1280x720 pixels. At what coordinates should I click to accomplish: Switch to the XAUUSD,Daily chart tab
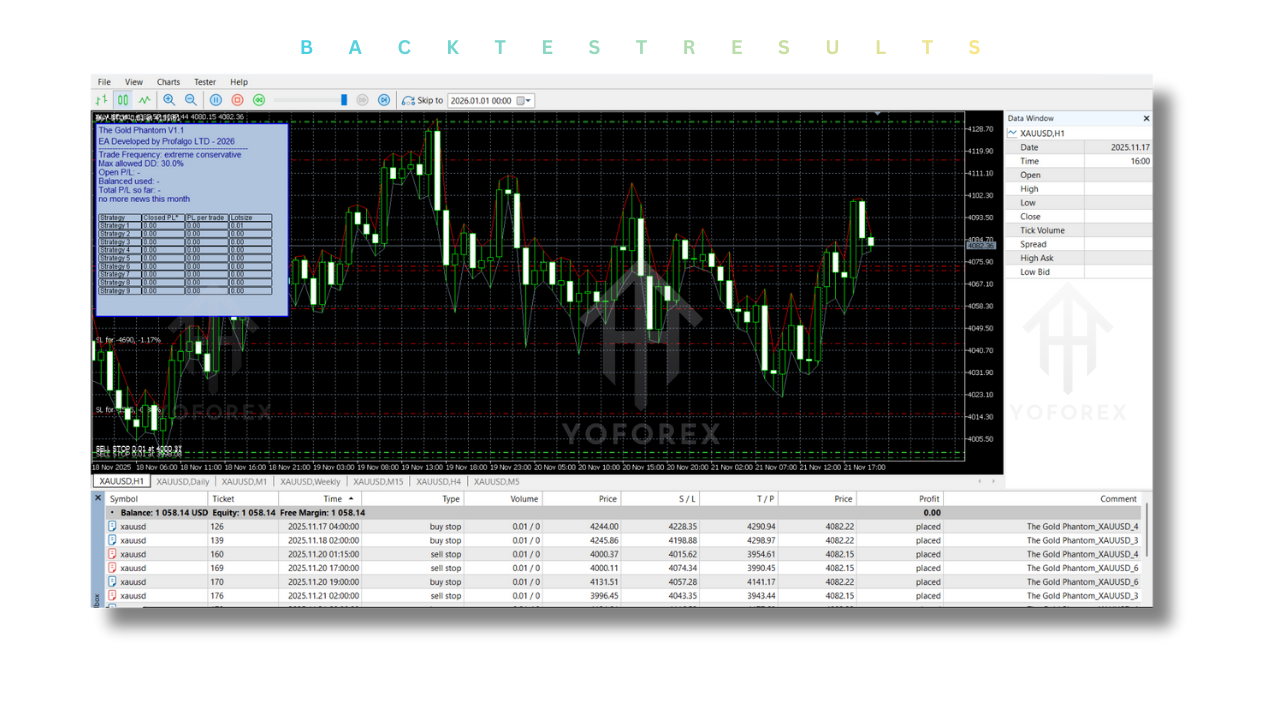point(183,482)
